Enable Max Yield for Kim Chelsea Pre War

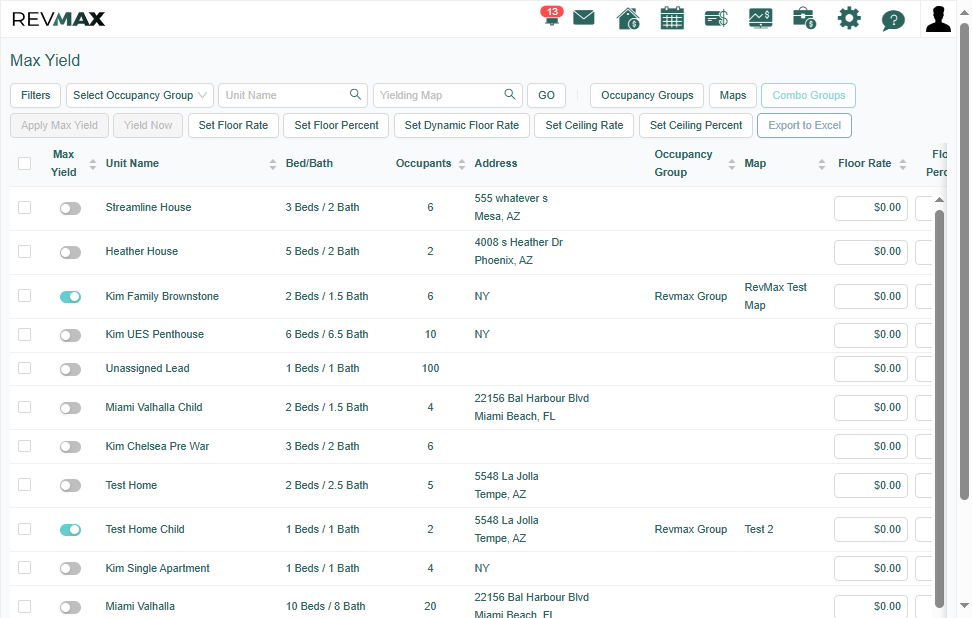point(70,447)
